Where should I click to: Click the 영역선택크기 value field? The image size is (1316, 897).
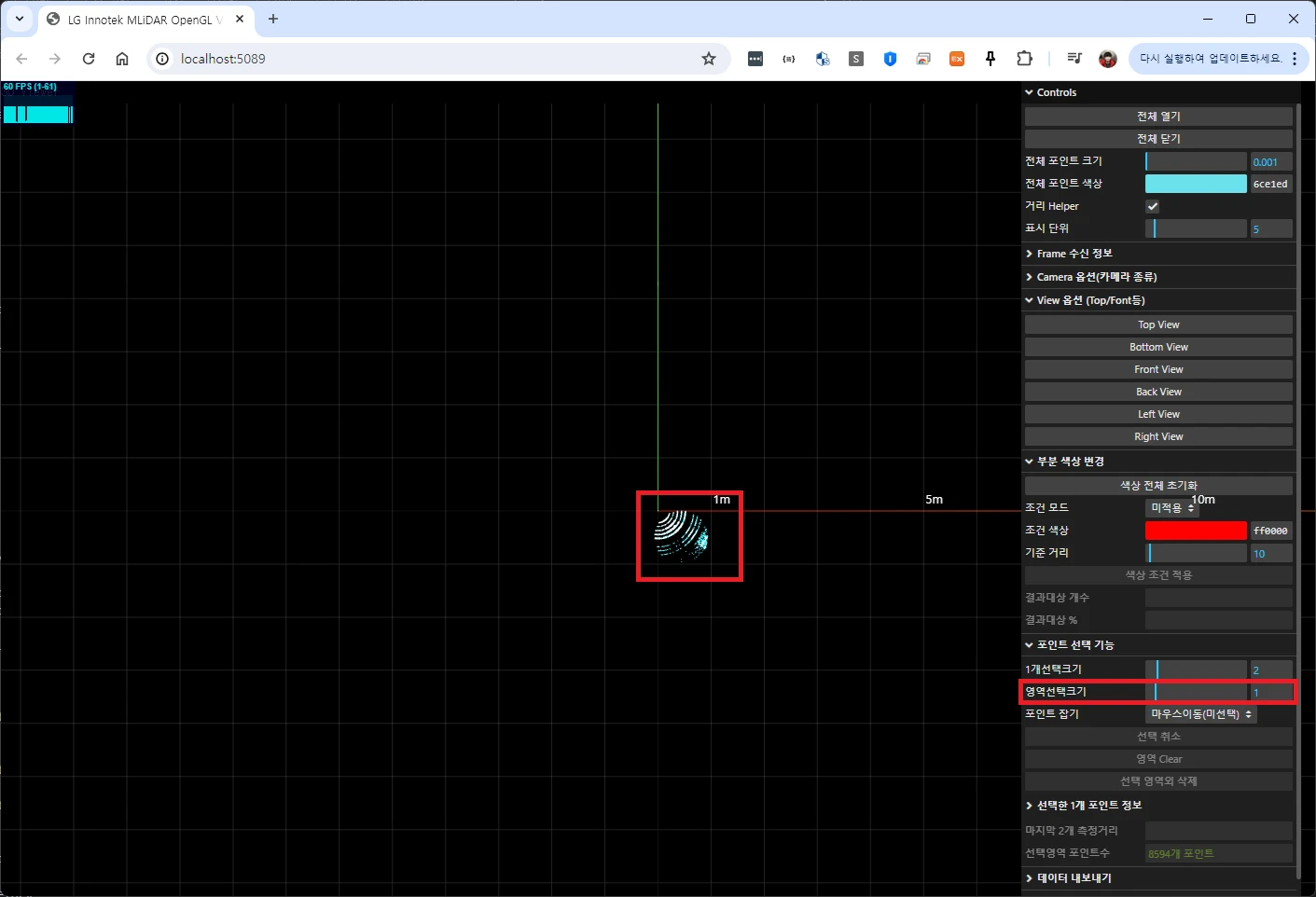click(1271, 692)
